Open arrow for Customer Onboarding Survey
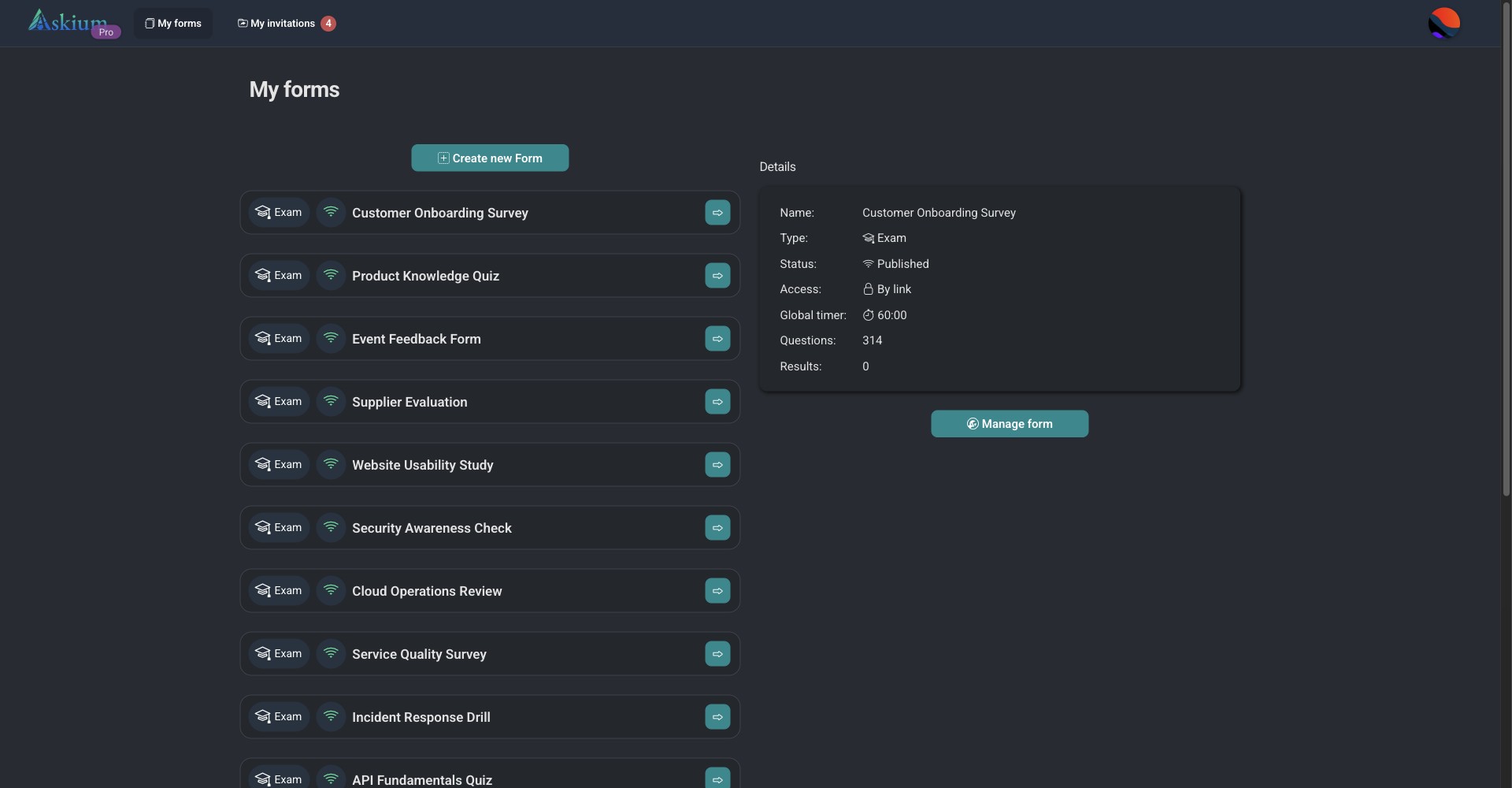 coord(717,213)
